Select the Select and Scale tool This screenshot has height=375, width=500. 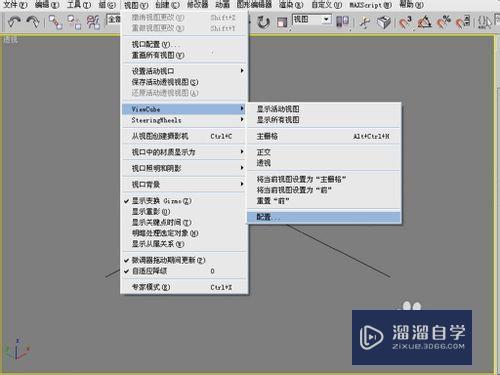282,22
